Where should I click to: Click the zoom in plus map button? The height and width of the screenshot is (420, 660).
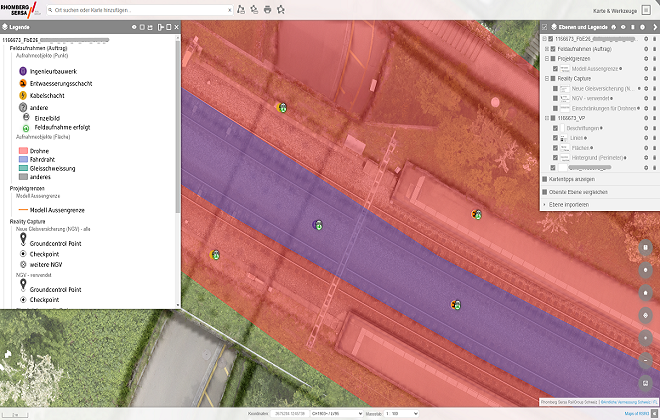(645, 338)
